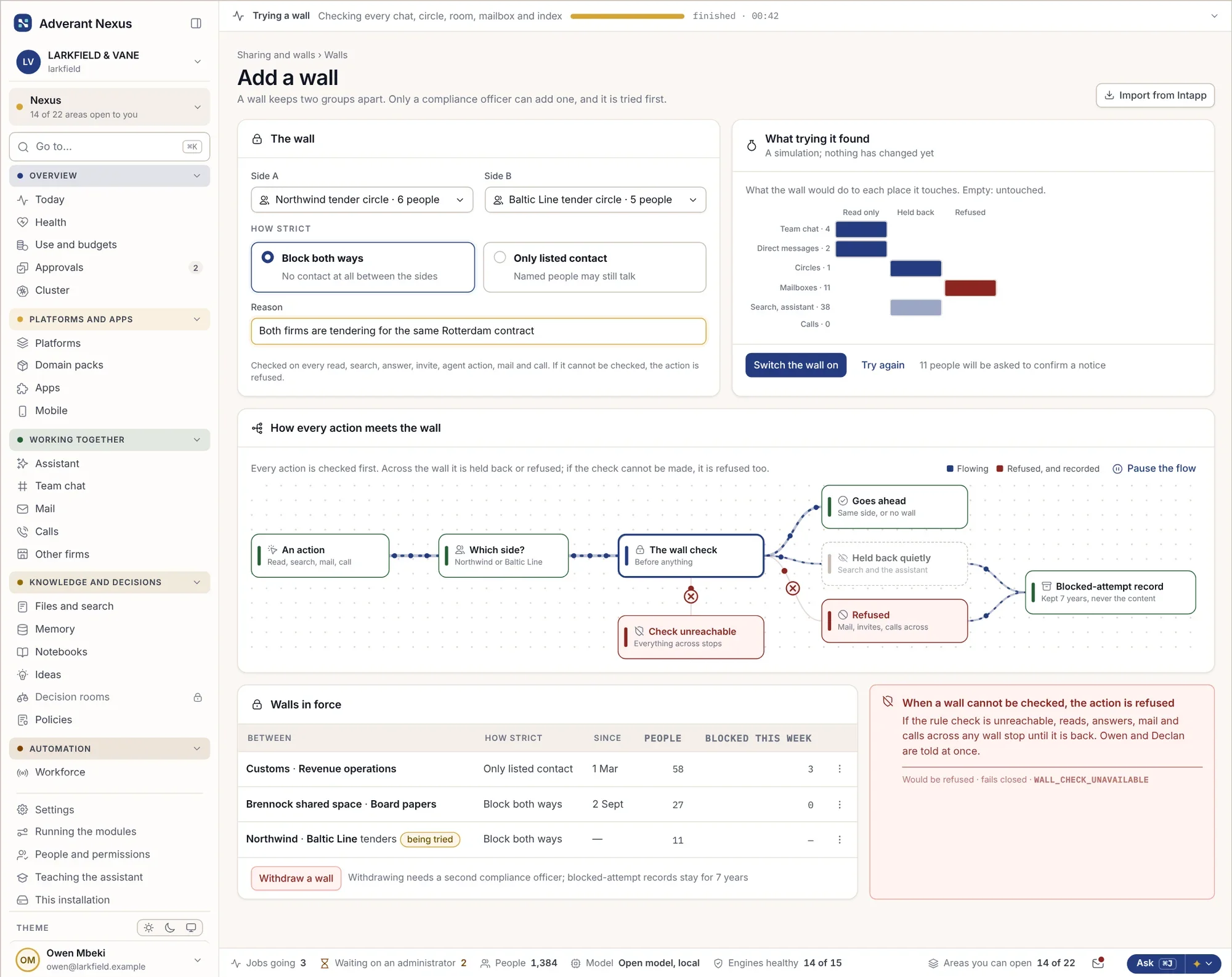Expand the Larkfield & Vane organization switcher
Image resolution: width=1232 pixels, height=977 pixels.
(x=110, y=62)
